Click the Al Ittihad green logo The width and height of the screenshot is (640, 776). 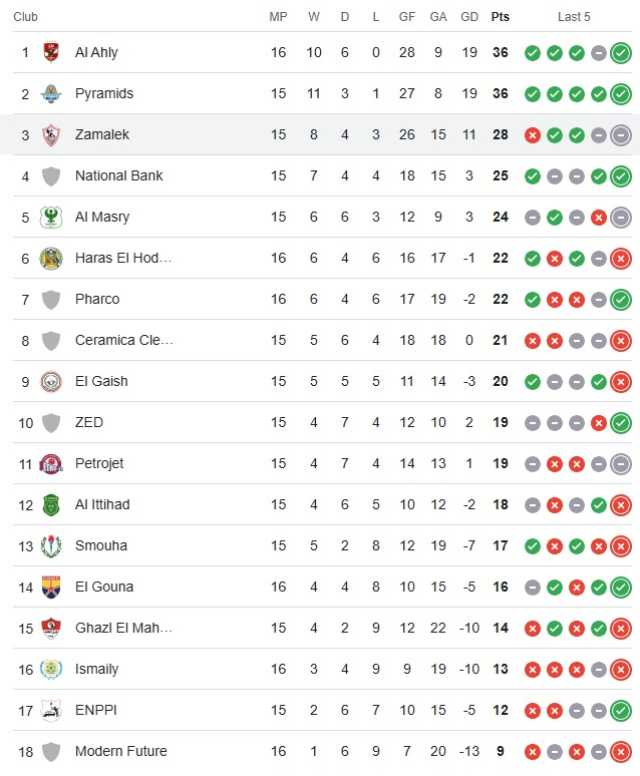[51, 505]
